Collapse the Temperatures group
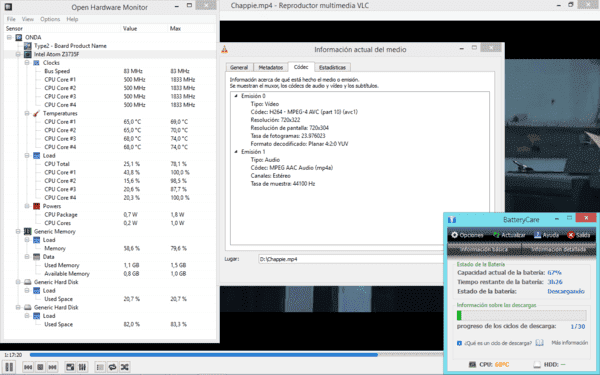Screen dimensions: 600x375 tap(27, 113)
